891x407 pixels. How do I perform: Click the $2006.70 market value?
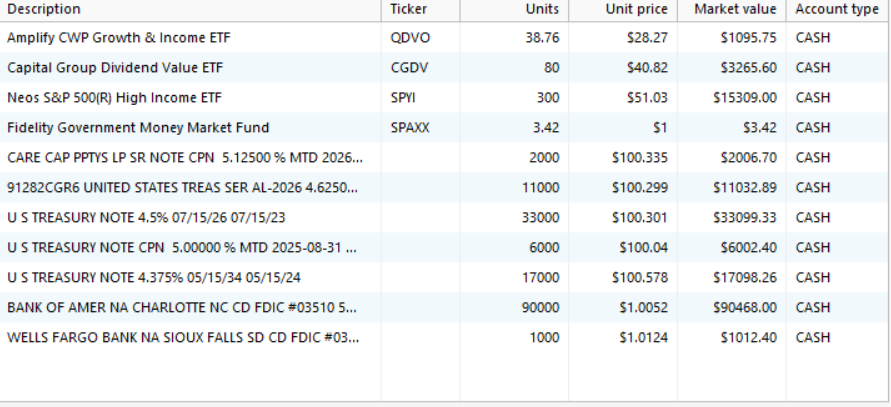coord(749,157)
